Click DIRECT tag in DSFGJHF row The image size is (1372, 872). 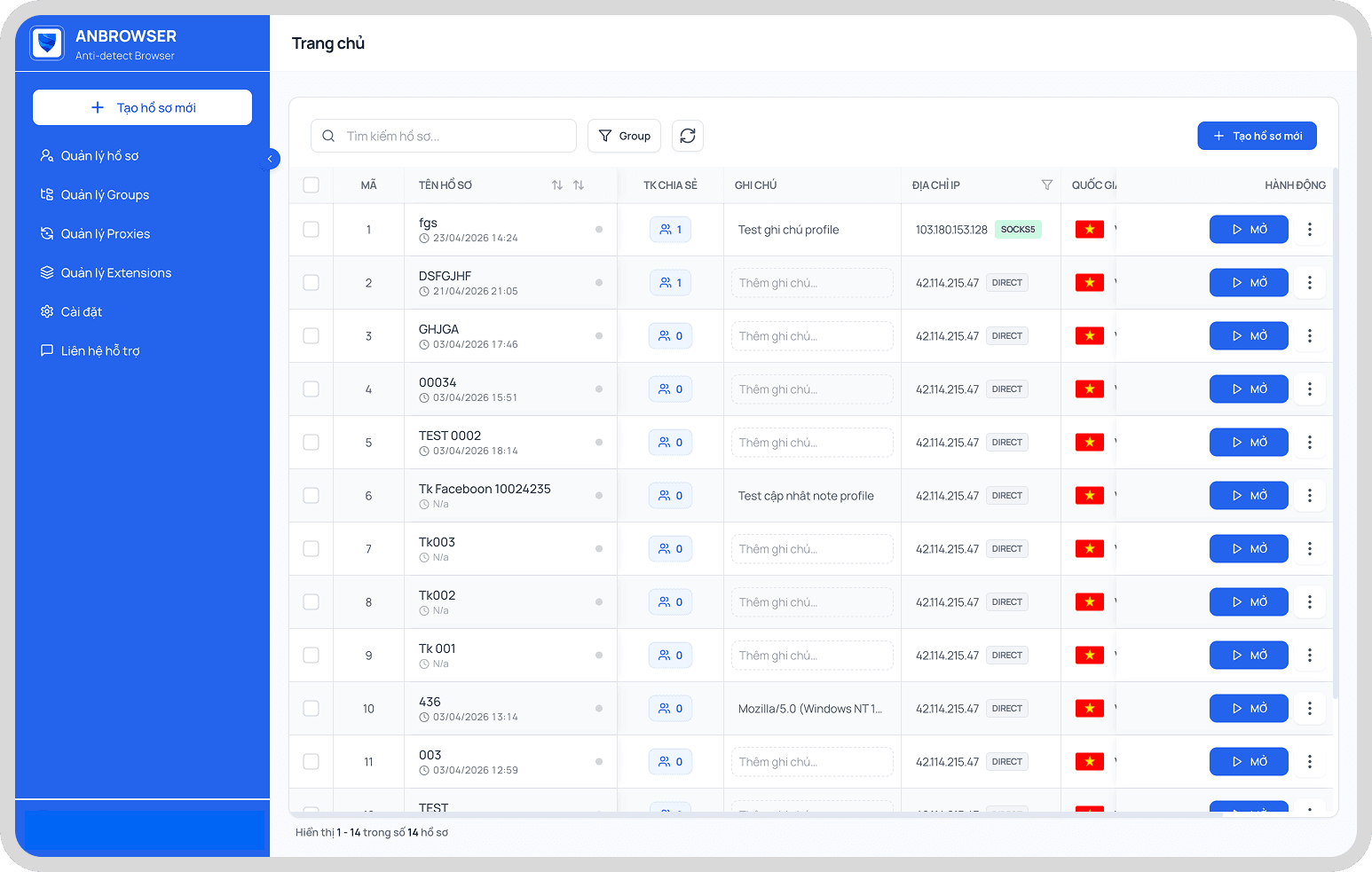(1007, 283)
